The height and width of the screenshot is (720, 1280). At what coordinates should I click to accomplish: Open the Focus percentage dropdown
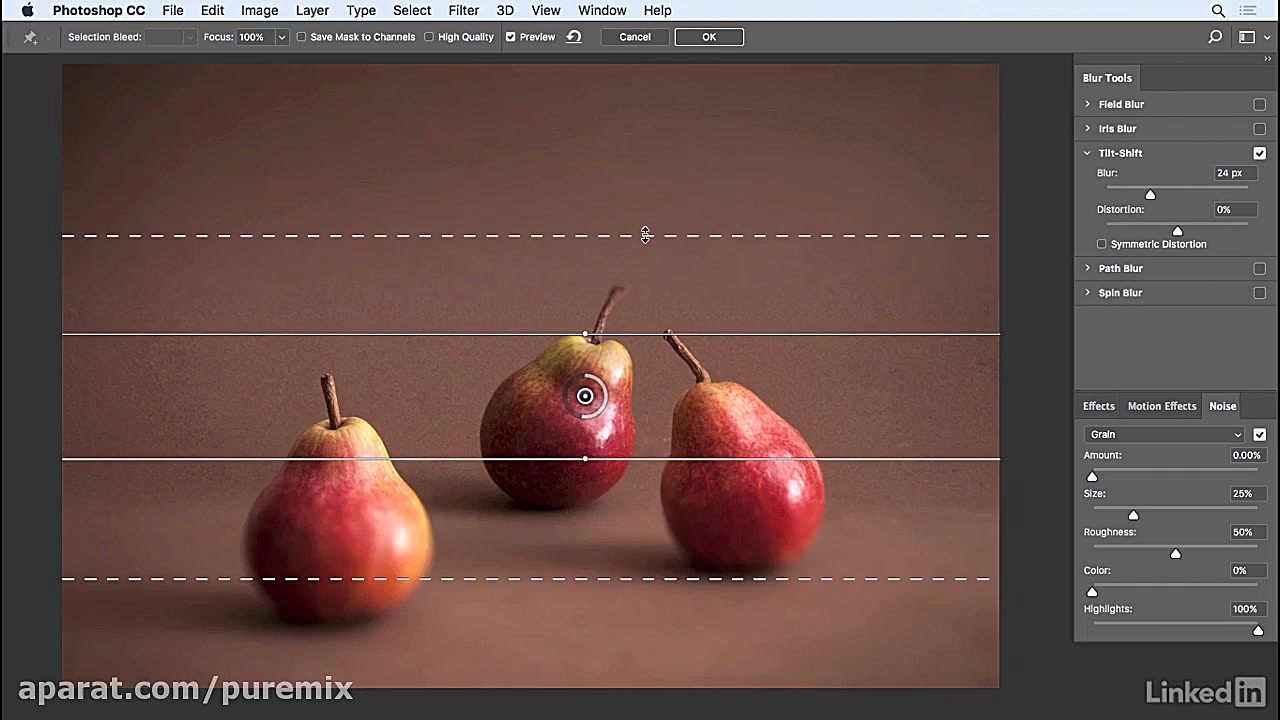pyautogui.click(x=281, y=37)
